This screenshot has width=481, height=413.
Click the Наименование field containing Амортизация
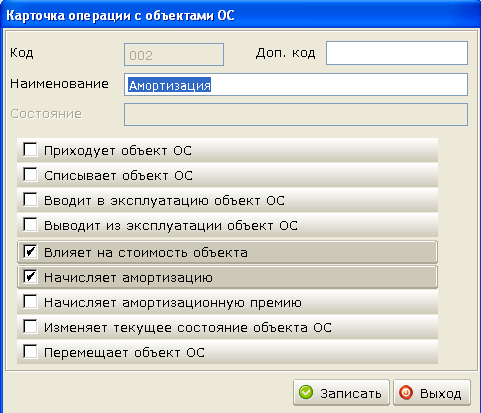pyautogui.click(x=296, y=85)
